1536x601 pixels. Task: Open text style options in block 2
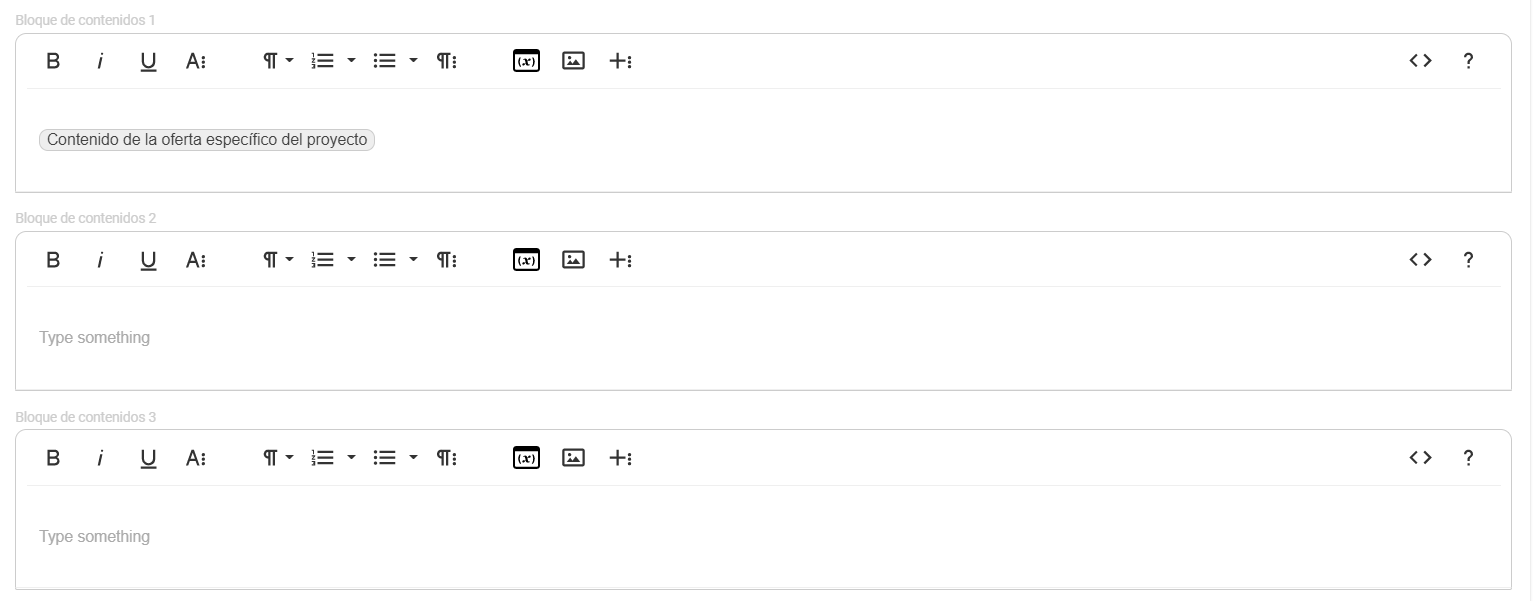pyautogui.click(x=196, y=260)
